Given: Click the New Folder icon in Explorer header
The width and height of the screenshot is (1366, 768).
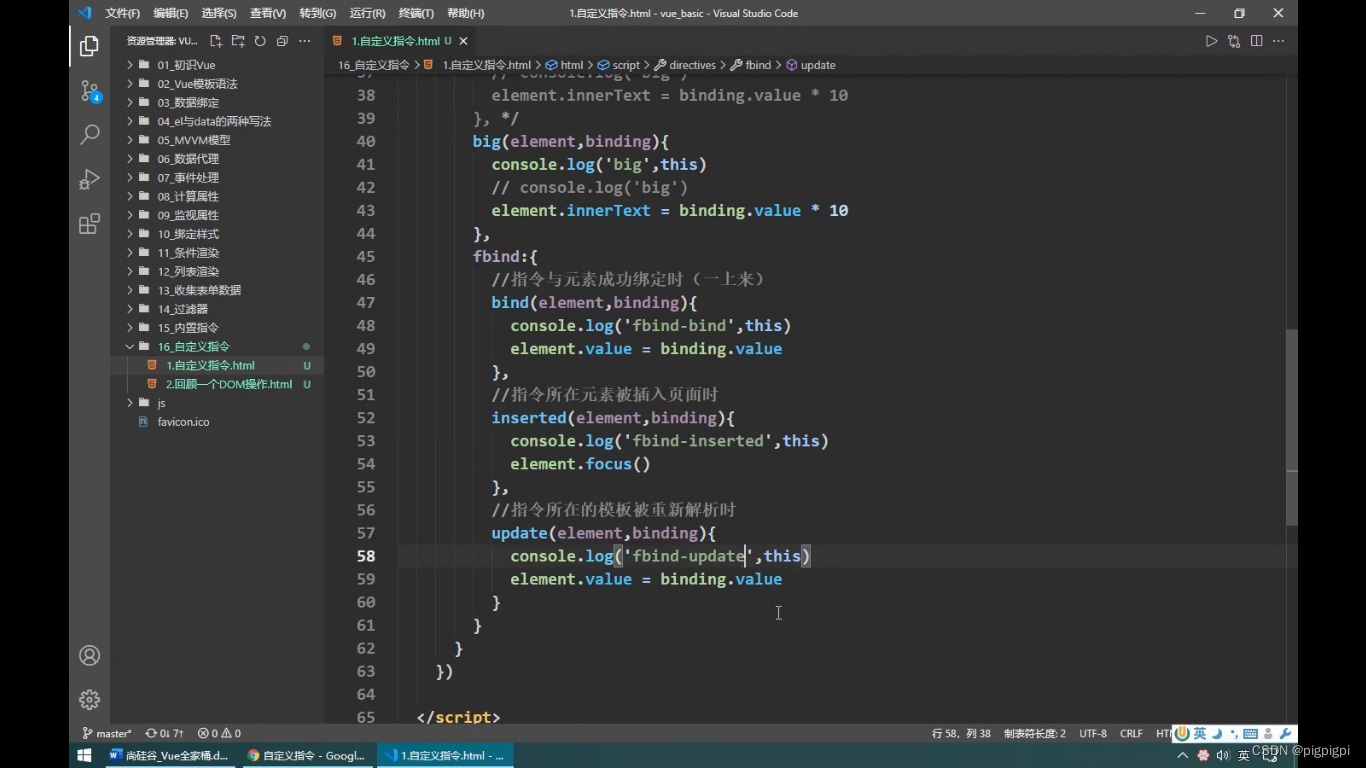Looking at the screenshot, I should coord(238,41).
